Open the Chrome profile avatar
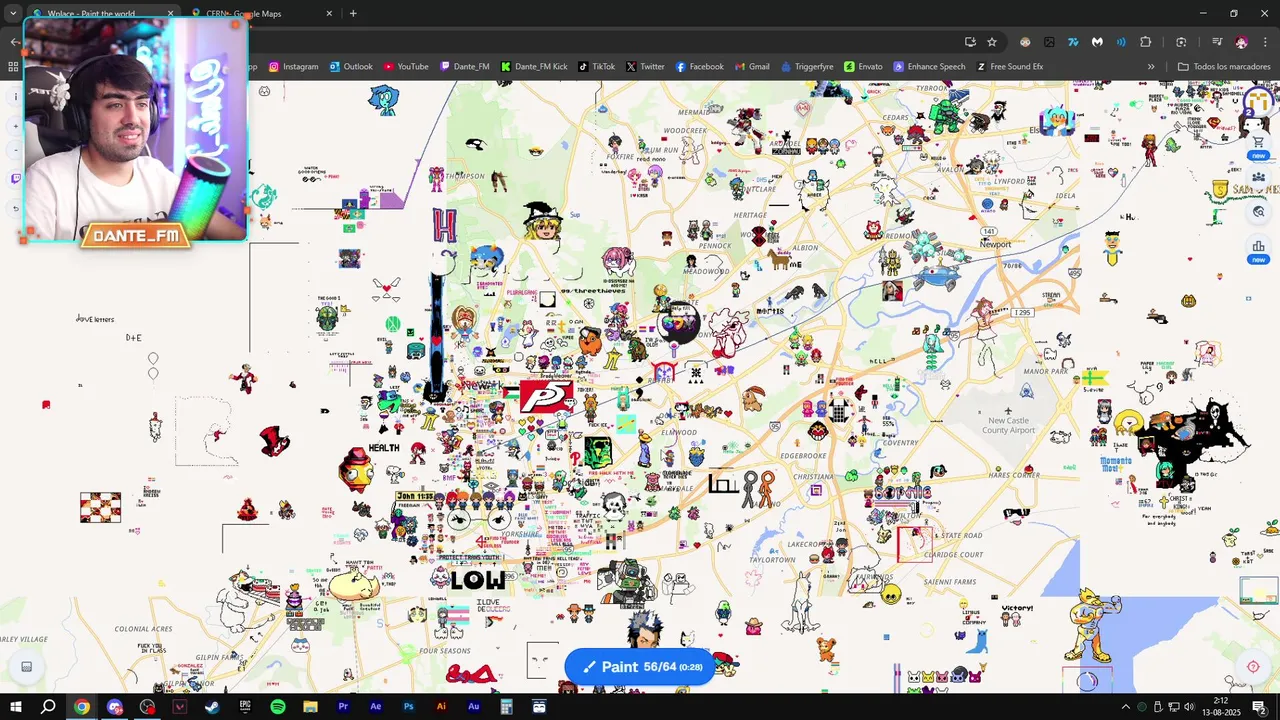The image size is (1280, 720). pyautogui.click(x=1241, y=42)
